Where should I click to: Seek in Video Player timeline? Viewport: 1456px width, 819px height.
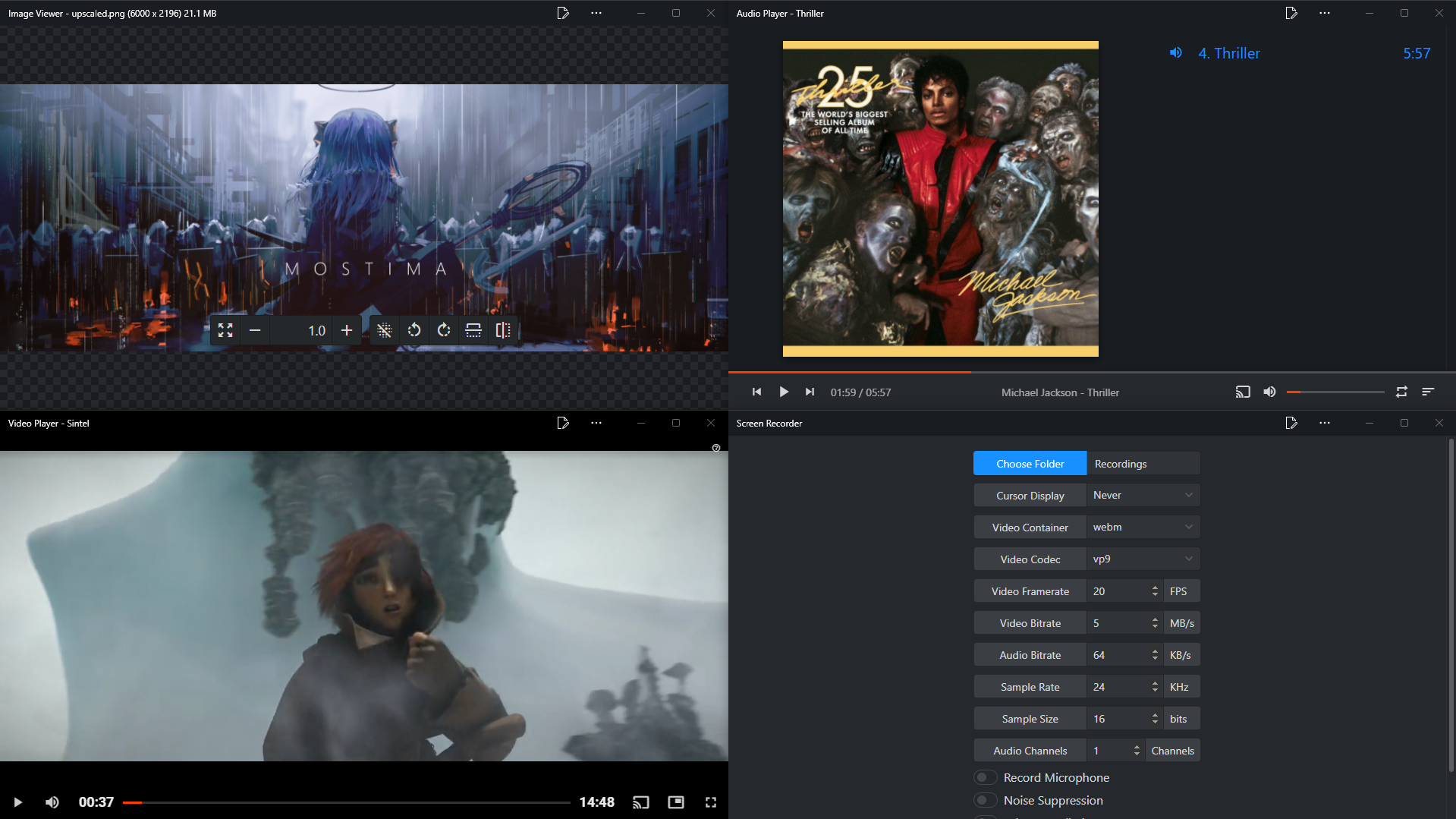(x=346, y=802)
